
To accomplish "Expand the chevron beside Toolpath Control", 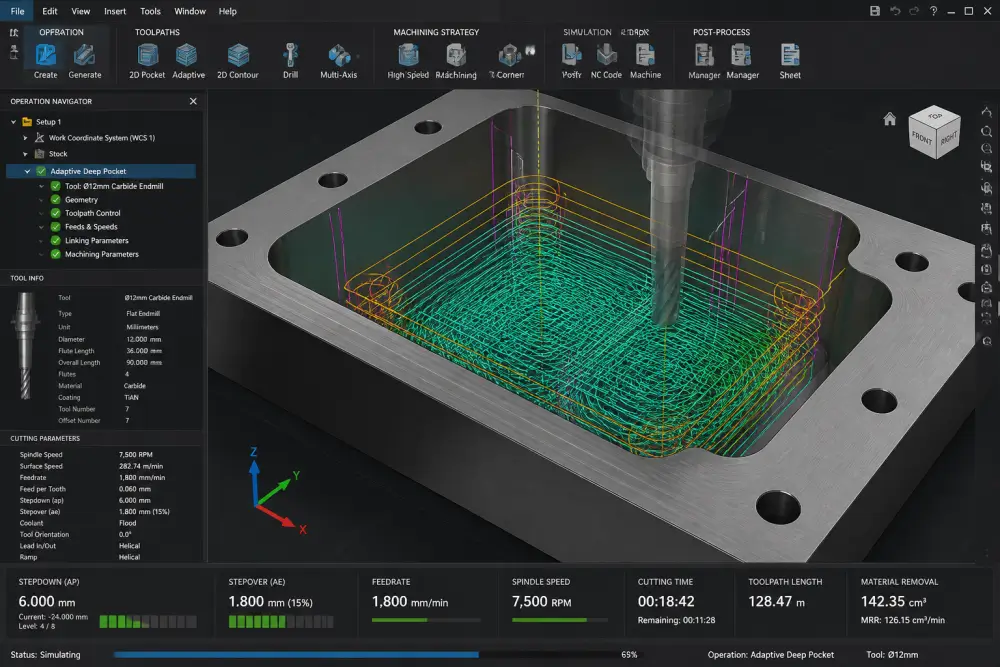I will point(41,213).
